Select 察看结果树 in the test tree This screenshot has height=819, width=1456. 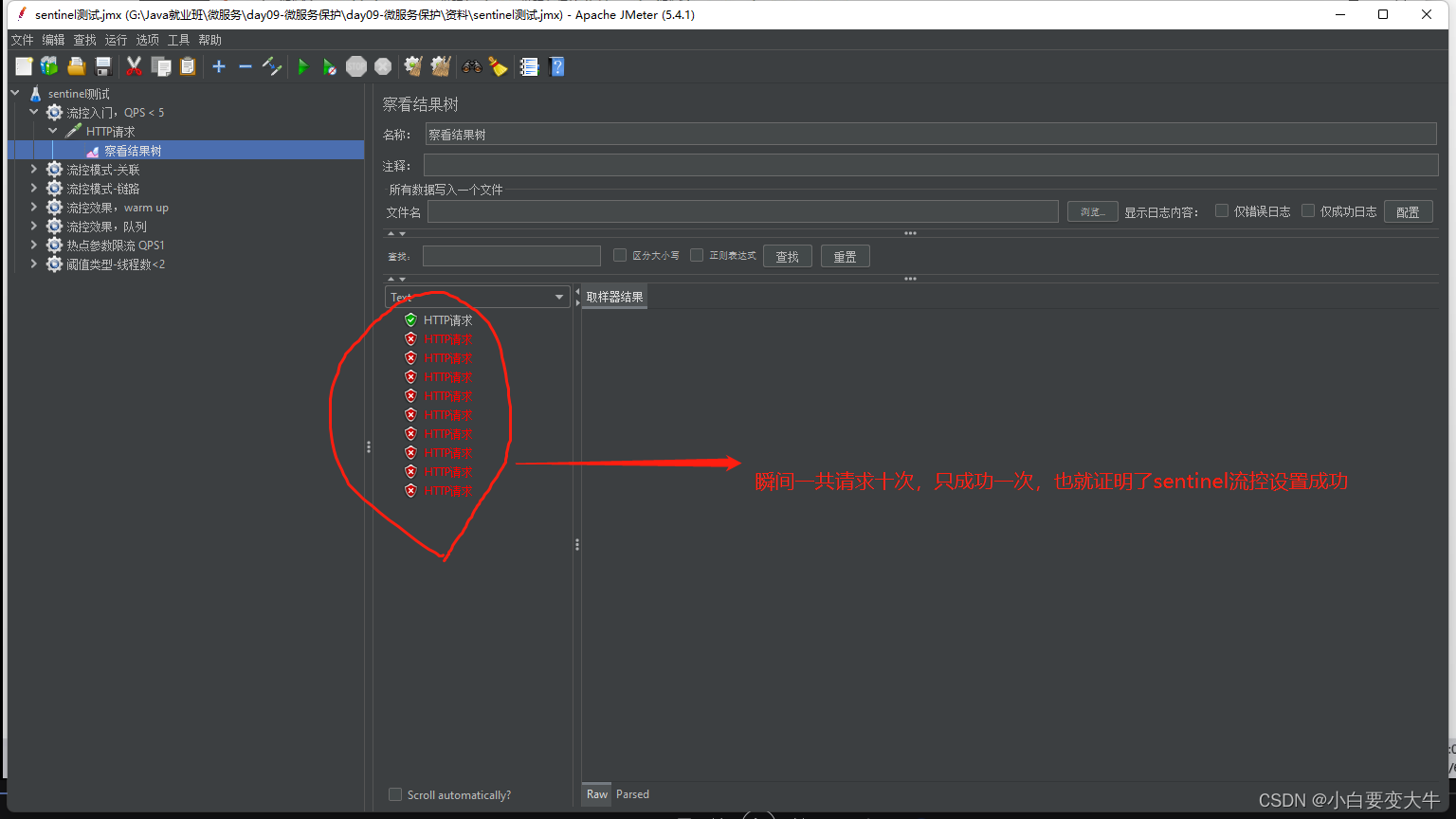[x=133, y=151]
